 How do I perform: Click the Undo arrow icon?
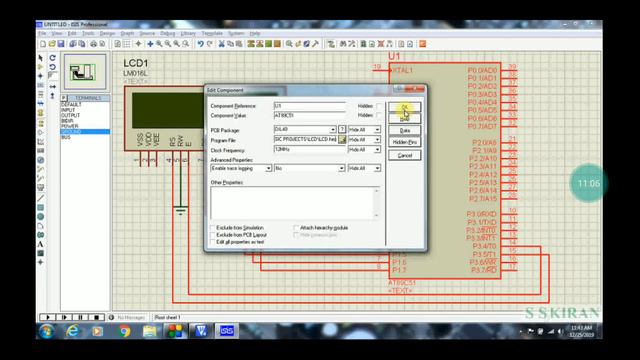[x=200, y=44]
